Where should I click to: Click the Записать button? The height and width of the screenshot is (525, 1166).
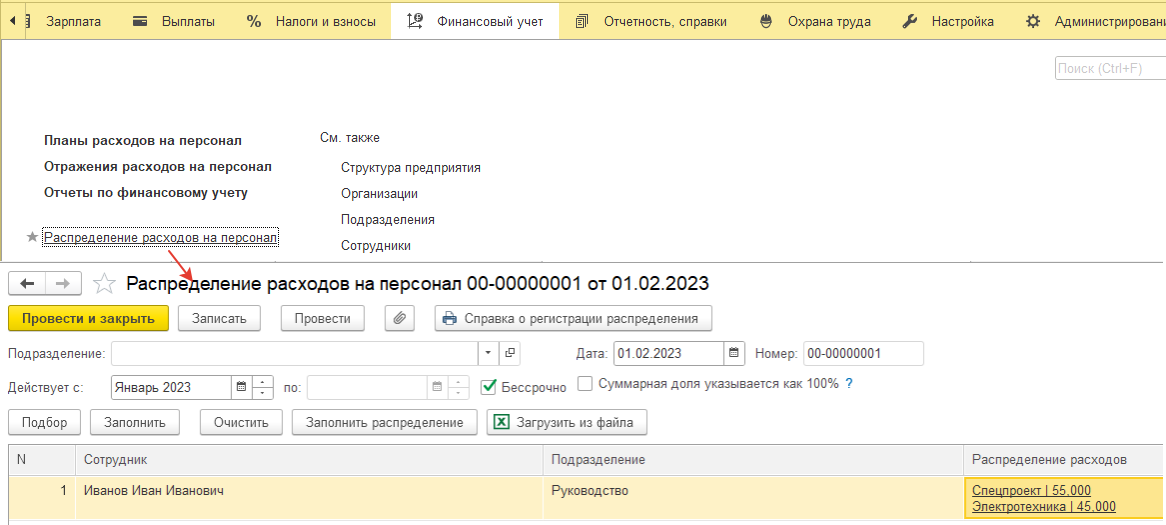coord(219,318)
